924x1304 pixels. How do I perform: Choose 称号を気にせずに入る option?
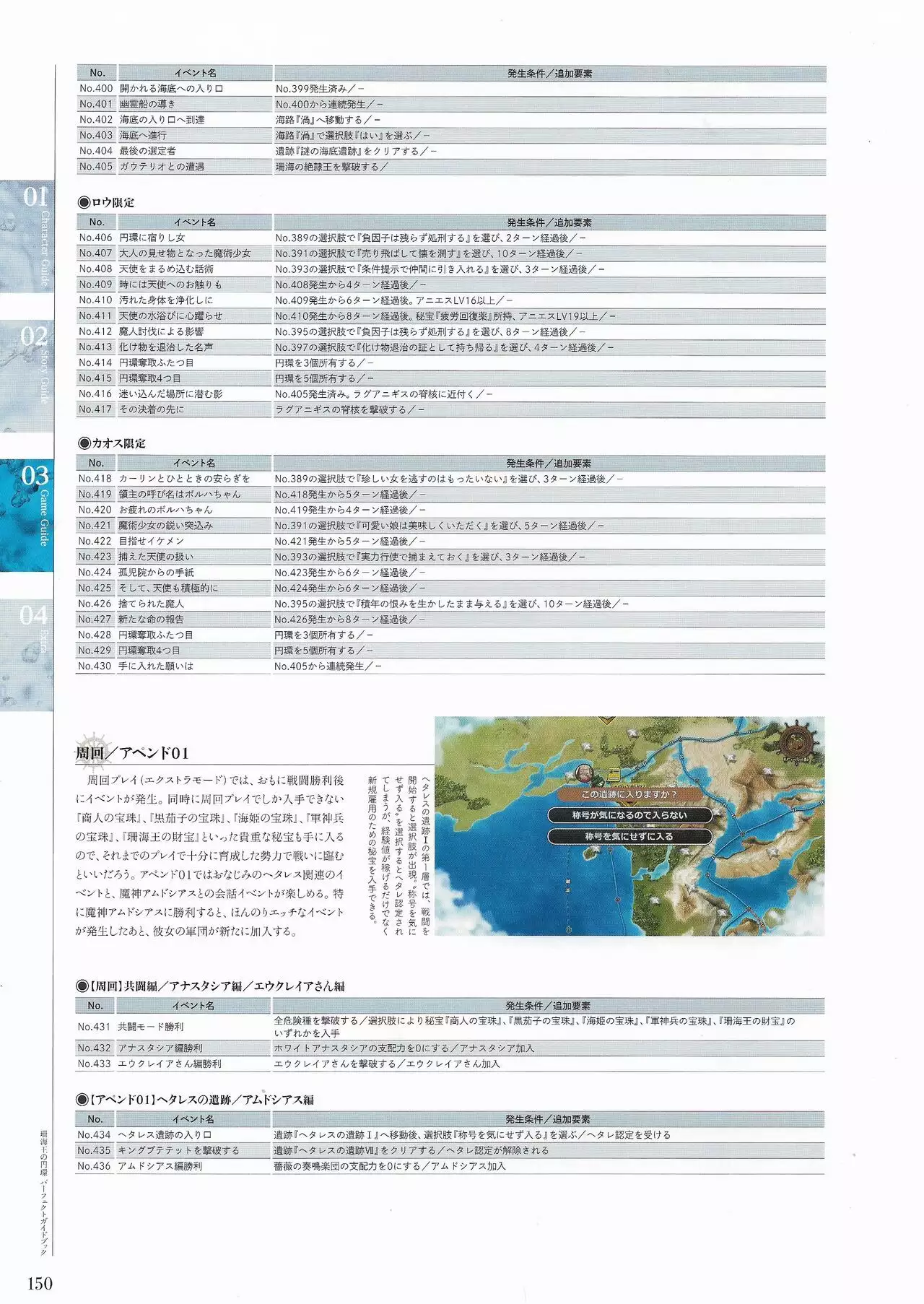tap(629, 836)
